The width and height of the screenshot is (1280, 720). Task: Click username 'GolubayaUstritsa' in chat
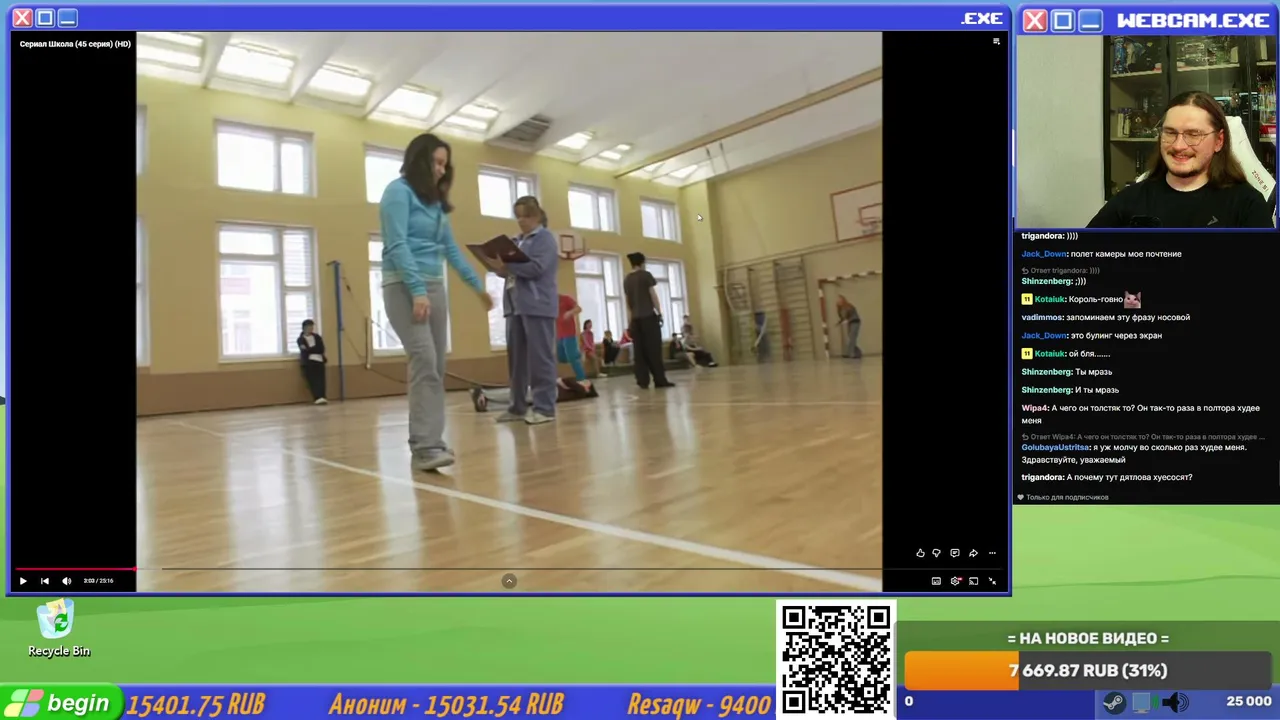1055,448
